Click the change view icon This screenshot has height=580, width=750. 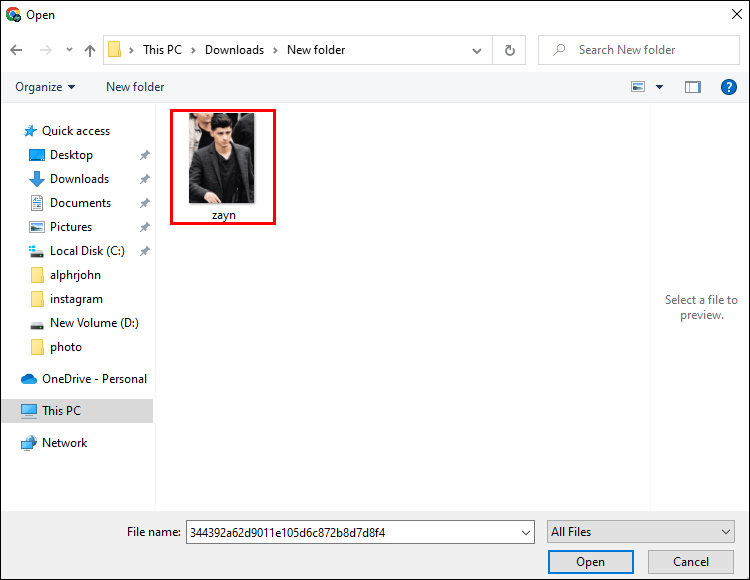pyautogui.click(x=639, y=87)
